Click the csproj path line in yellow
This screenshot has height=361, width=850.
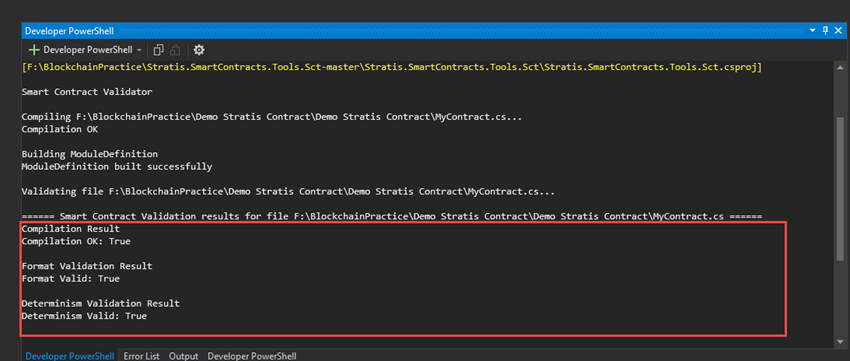pos(392,67)
